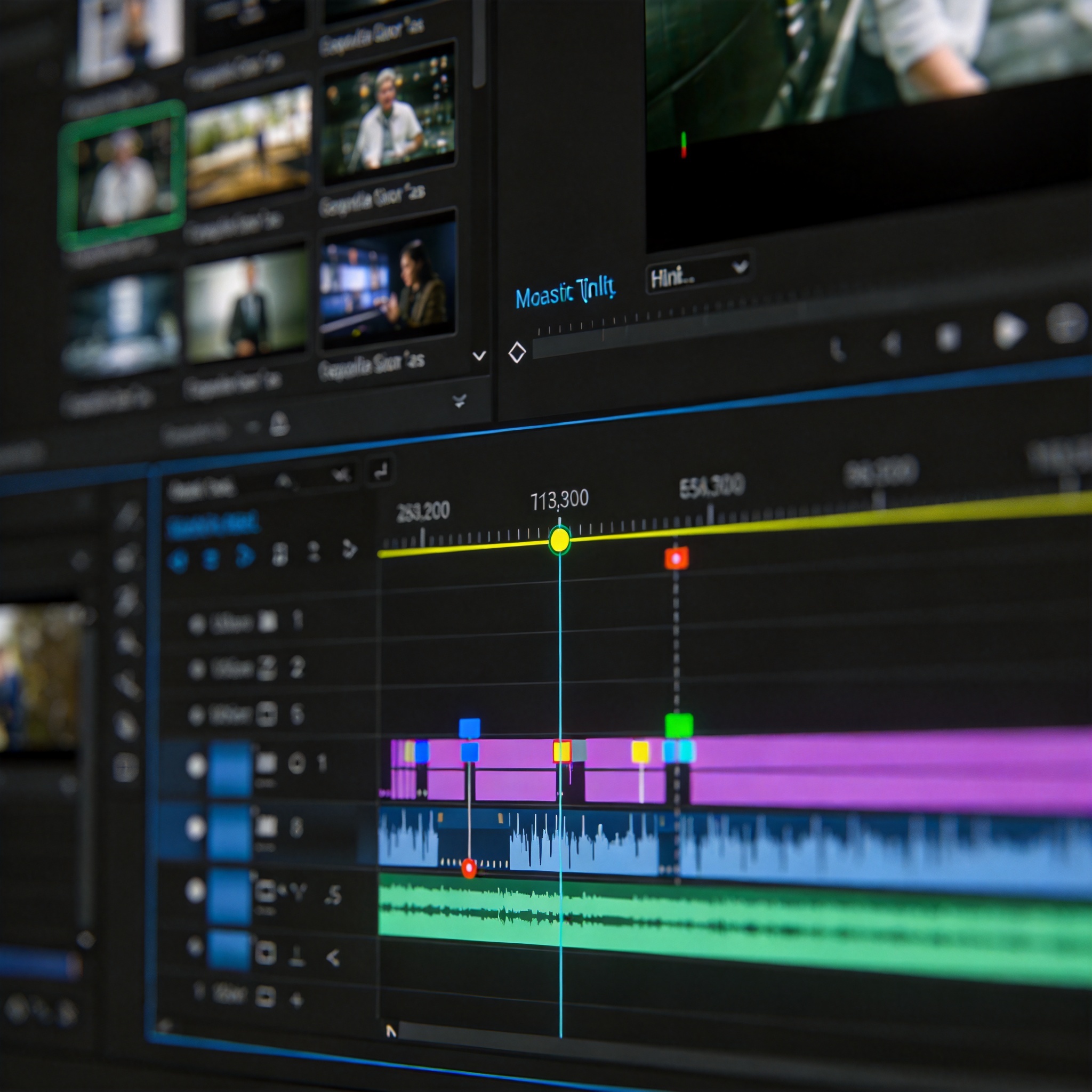Select the thumbnail of the woman at monitors
This screenshot has height=1092, width=1092.
(x=388, y=280)
